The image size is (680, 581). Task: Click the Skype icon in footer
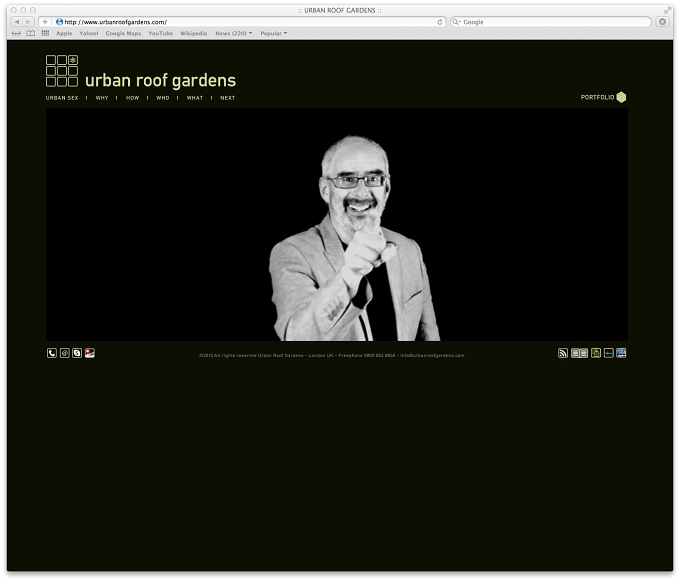(77, 353)
